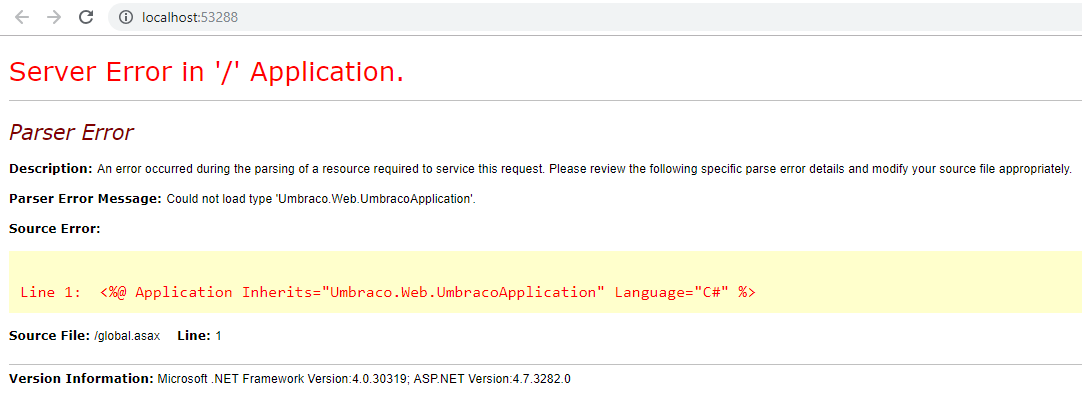1082x405 pixels.
Task: Click the "Source File:" label
Action: [x=49, y=336]
